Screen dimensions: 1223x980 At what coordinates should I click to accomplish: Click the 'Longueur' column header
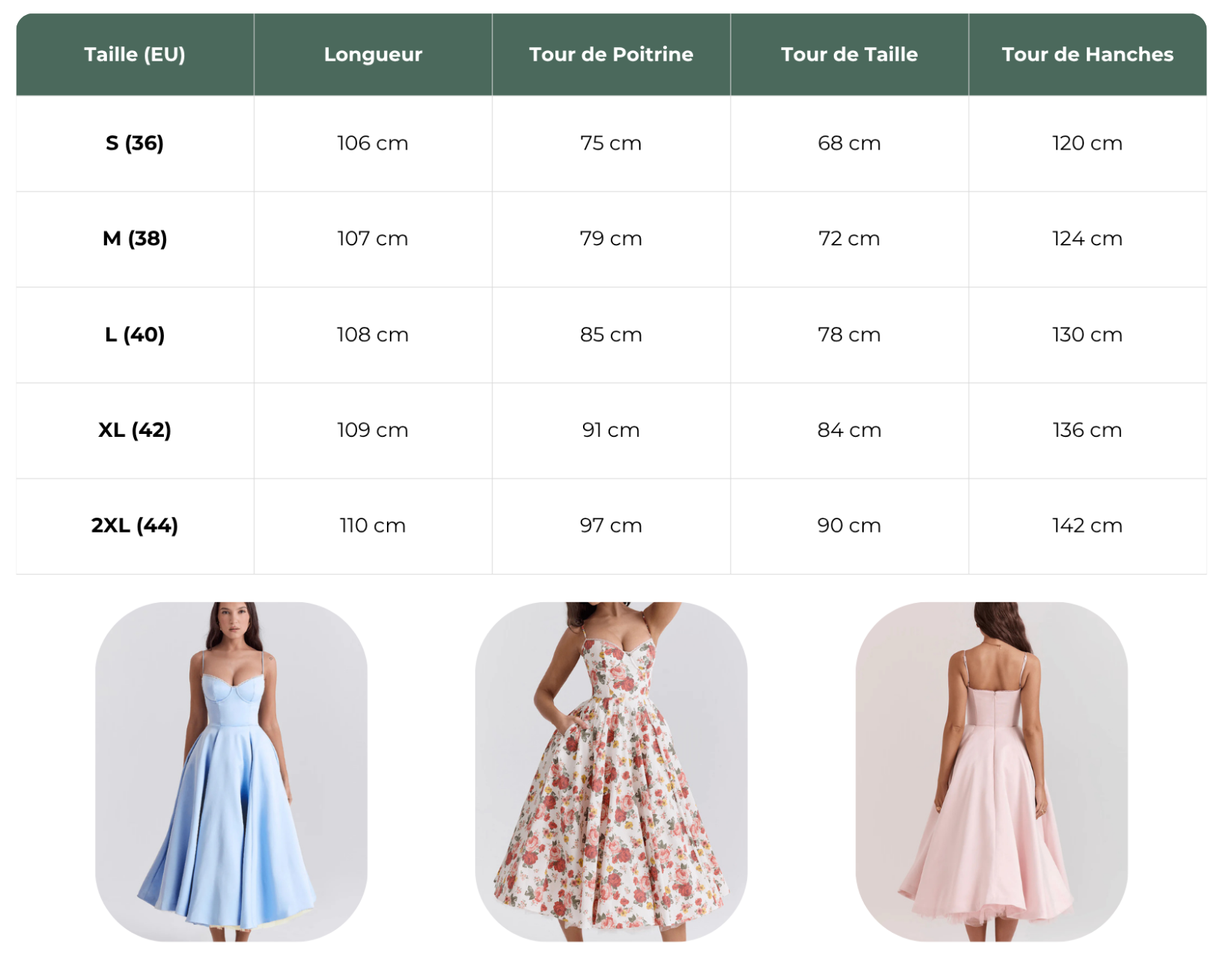(373, 55)
